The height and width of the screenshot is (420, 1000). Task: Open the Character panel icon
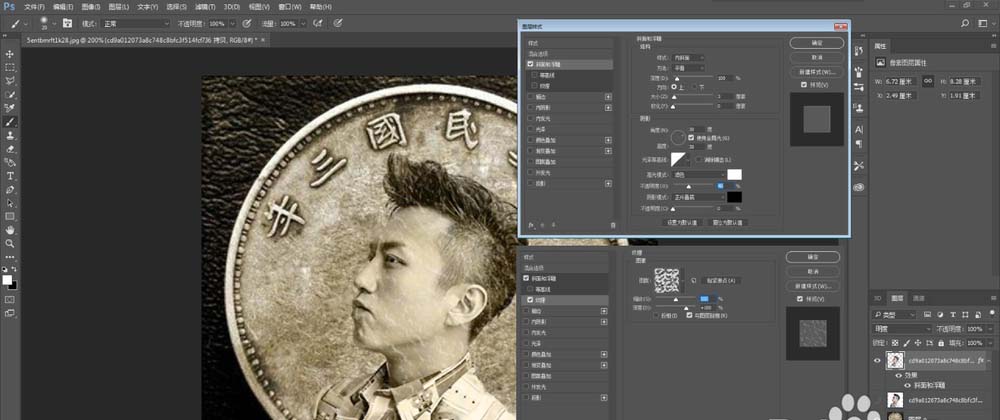[x=859, y=129]
